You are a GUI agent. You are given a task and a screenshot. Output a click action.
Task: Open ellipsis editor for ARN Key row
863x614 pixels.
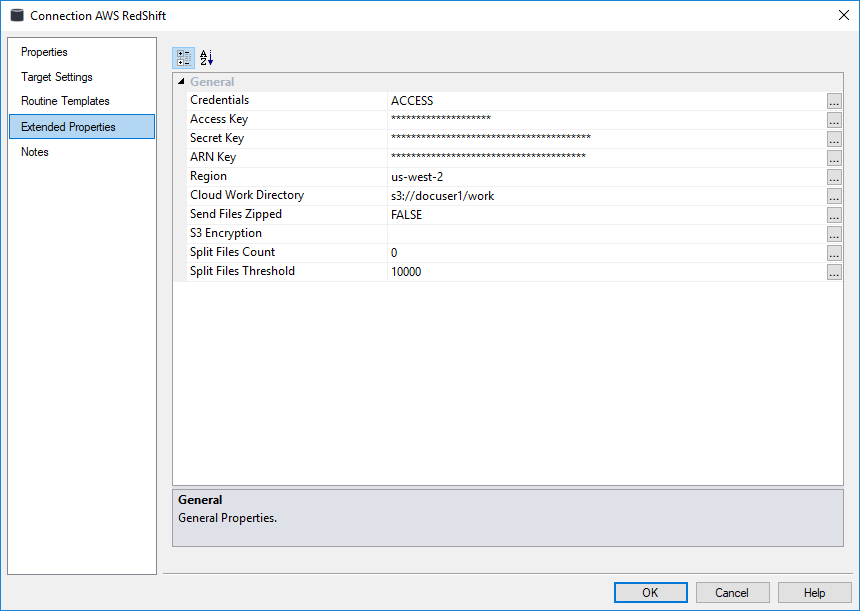pyautogui.click(x=834, y=158)
